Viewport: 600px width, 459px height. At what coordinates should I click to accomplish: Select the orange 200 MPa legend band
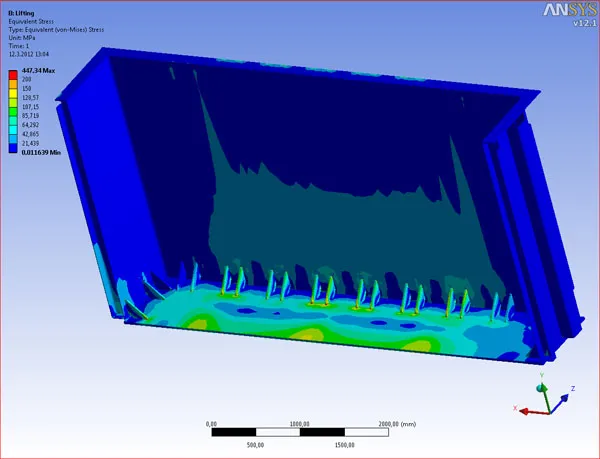[12, 85]
